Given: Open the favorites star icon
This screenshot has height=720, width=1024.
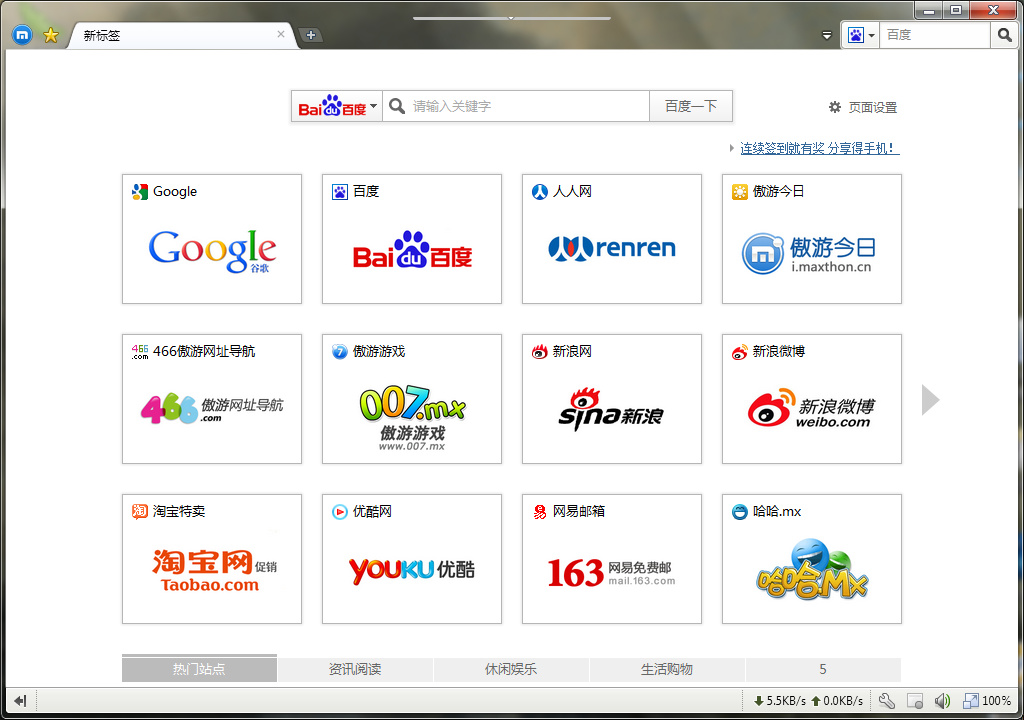Looking at the screenshot, I should click(x=50, y=35).
